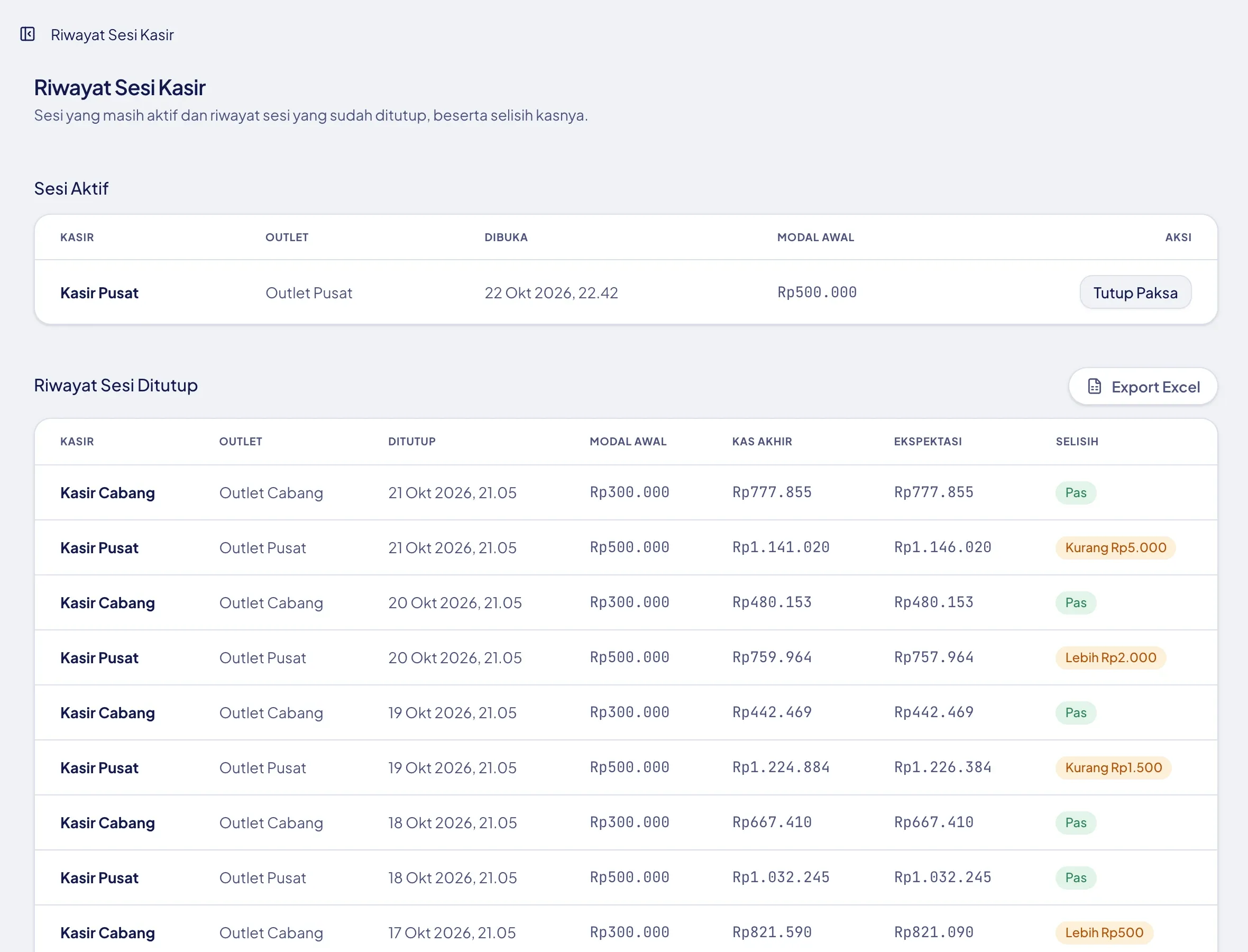Click the Aksi column header
The width and height of the screenshot is (1248, 952).
[1178, 237]
